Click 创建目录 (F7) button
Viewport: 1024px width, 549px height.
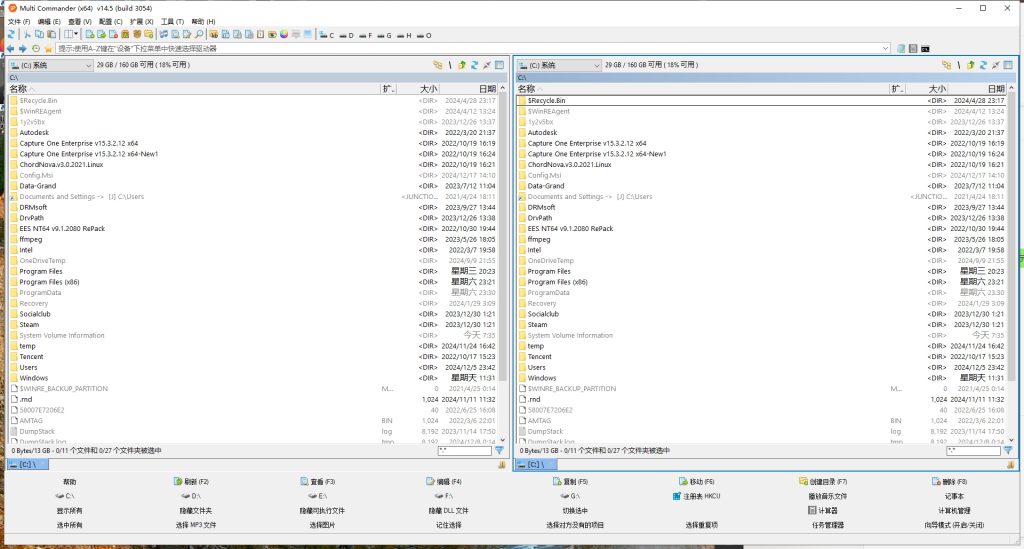coord(824,482)
